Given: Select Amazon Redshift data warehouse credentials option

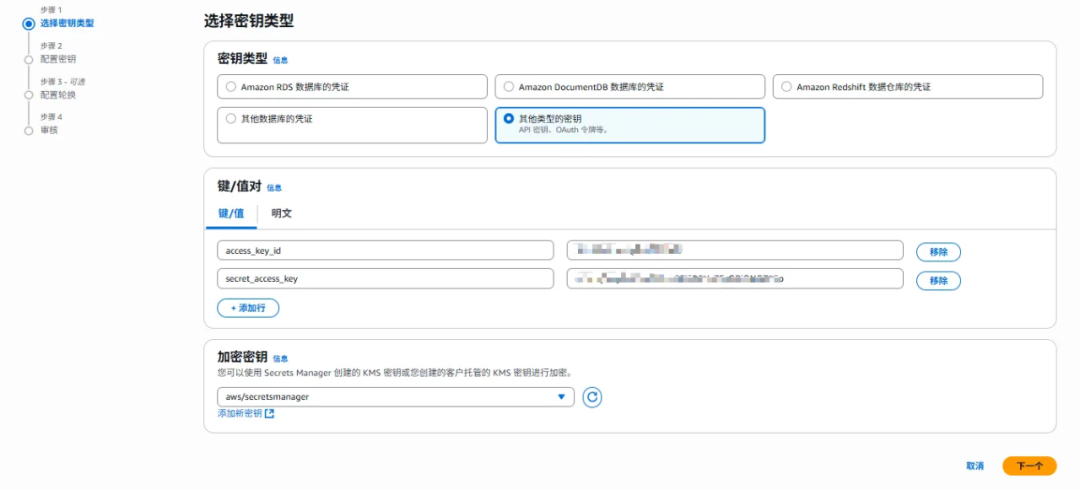Looking at the screenshot, I should point(908,87).
